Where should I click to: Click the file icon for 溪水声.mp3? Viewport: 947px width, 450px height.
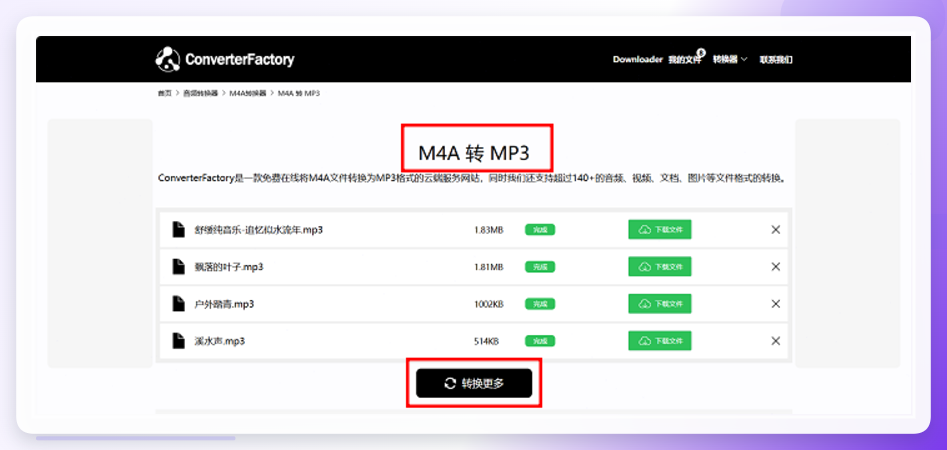point(178,341)
